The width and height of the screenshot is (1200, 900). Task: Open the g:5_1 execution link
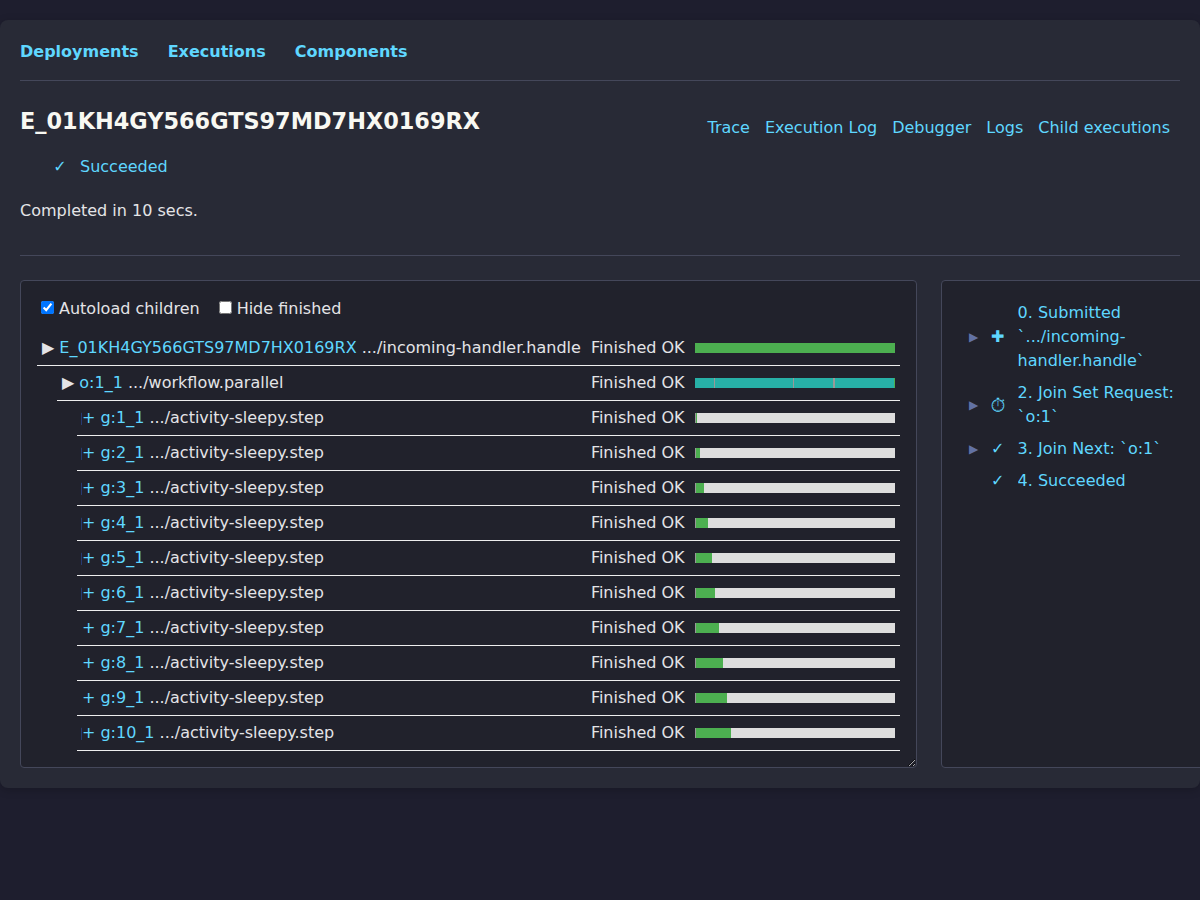[x=122, y=558]
